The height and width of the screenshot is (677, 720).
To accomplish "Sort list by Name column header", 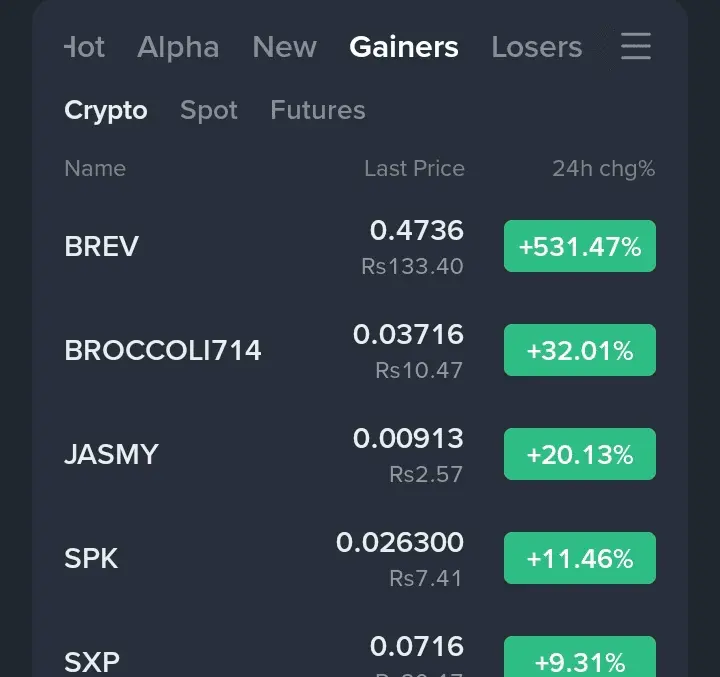I will 95,169.
